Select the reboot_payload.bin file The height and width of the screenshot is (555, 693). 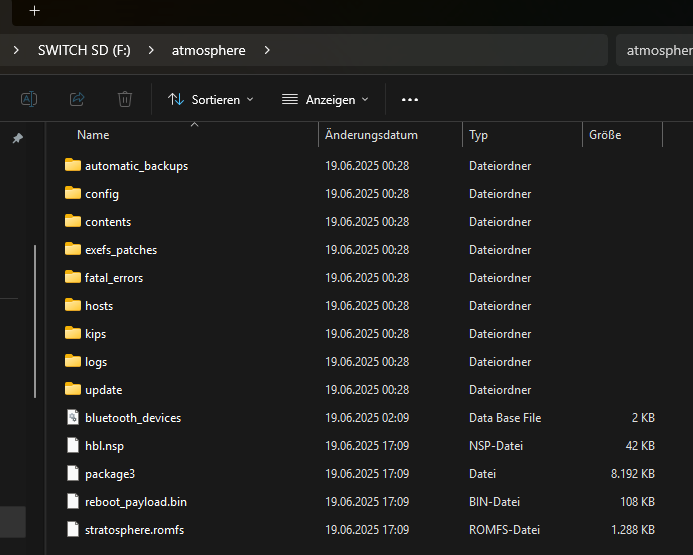click(x=135, y=502)
